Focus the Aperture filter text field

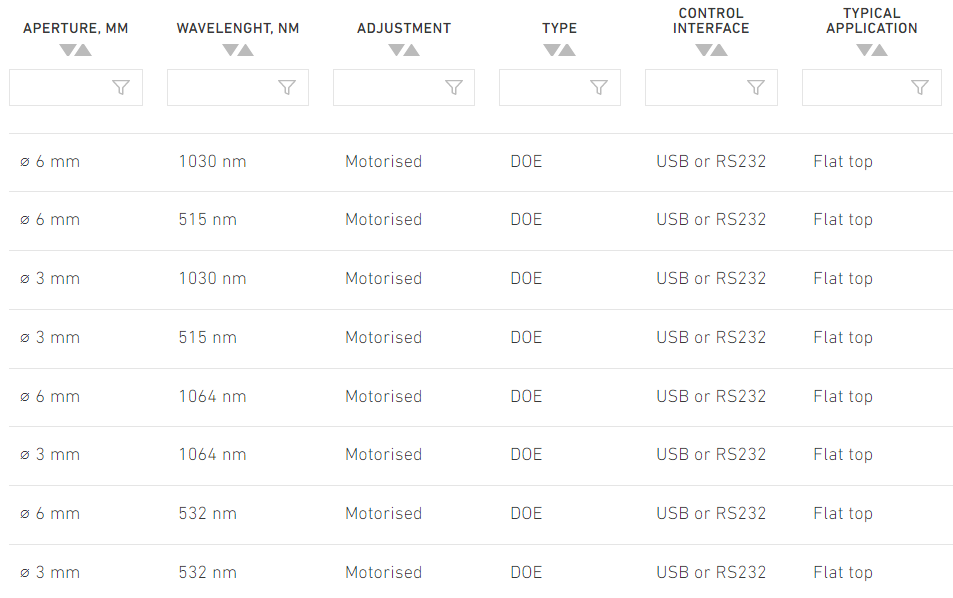click(x=76, y=88)
